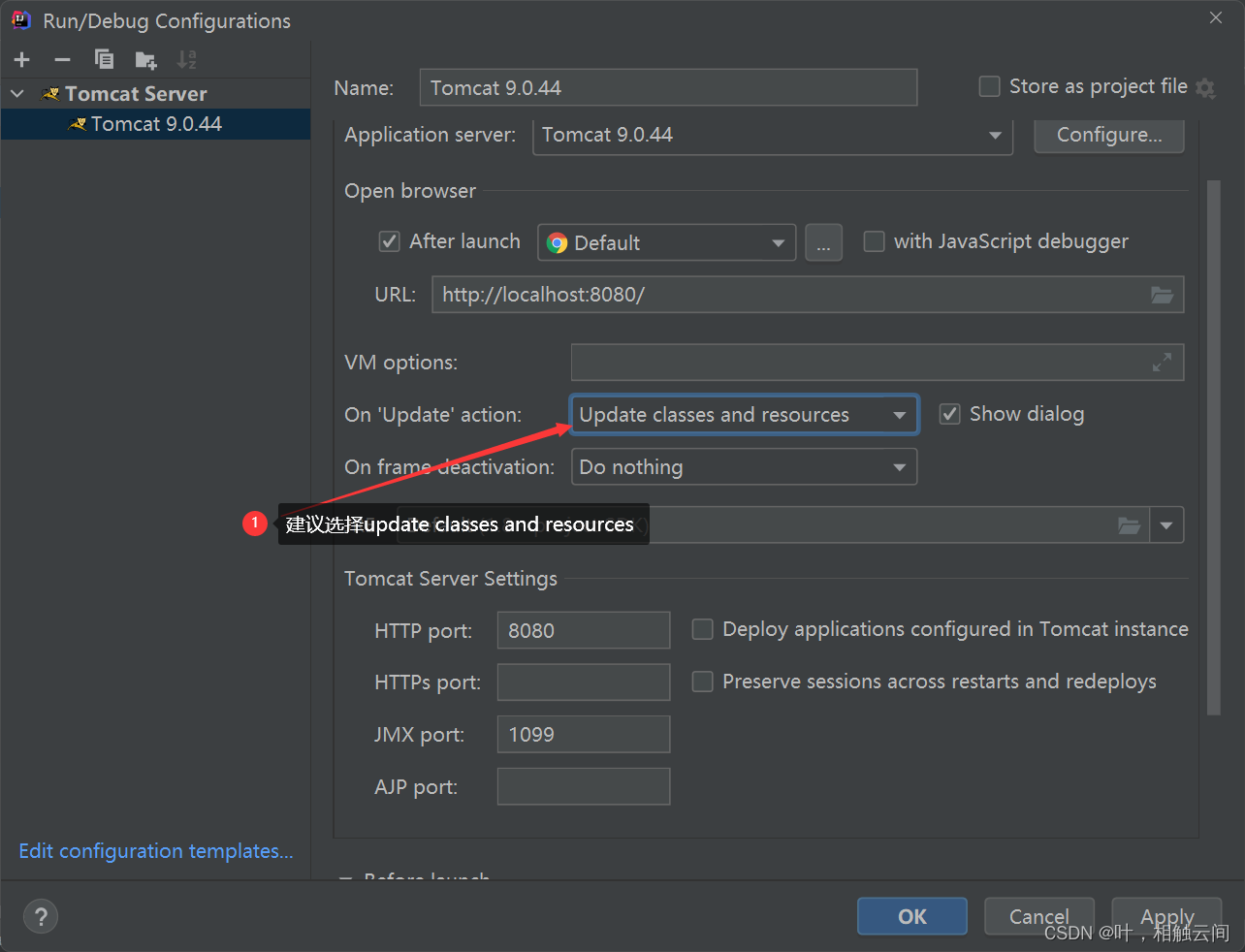Enable with JavaScript debugger

(x=874, y=241)
